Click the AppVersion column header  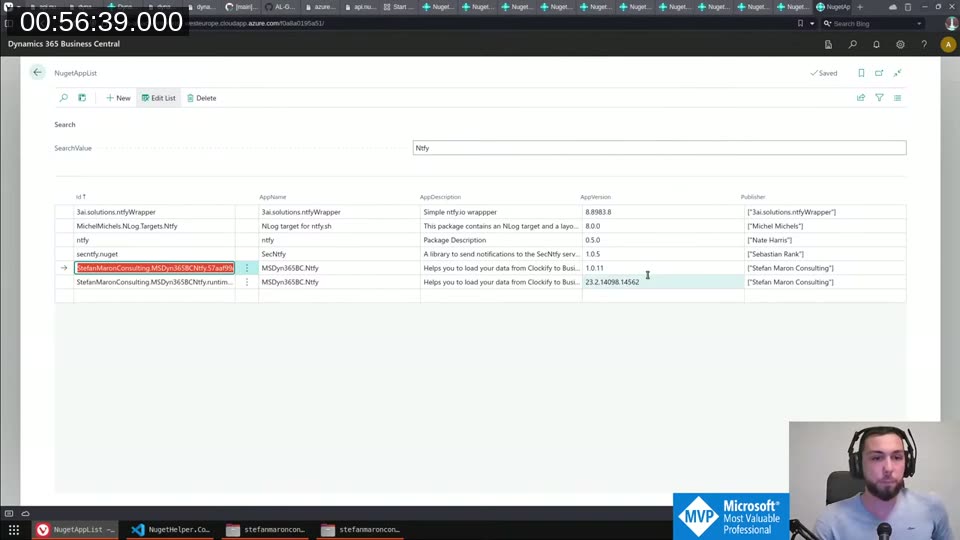(x=595, y=197)
